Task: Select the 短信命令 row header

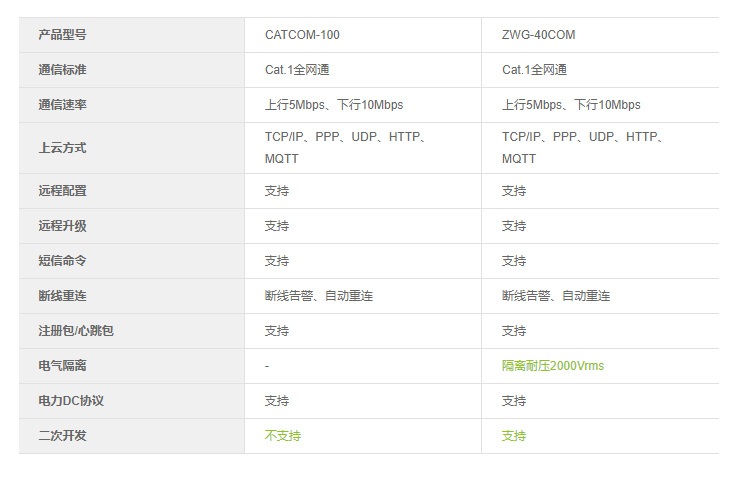Action: [x=62, y=261]
